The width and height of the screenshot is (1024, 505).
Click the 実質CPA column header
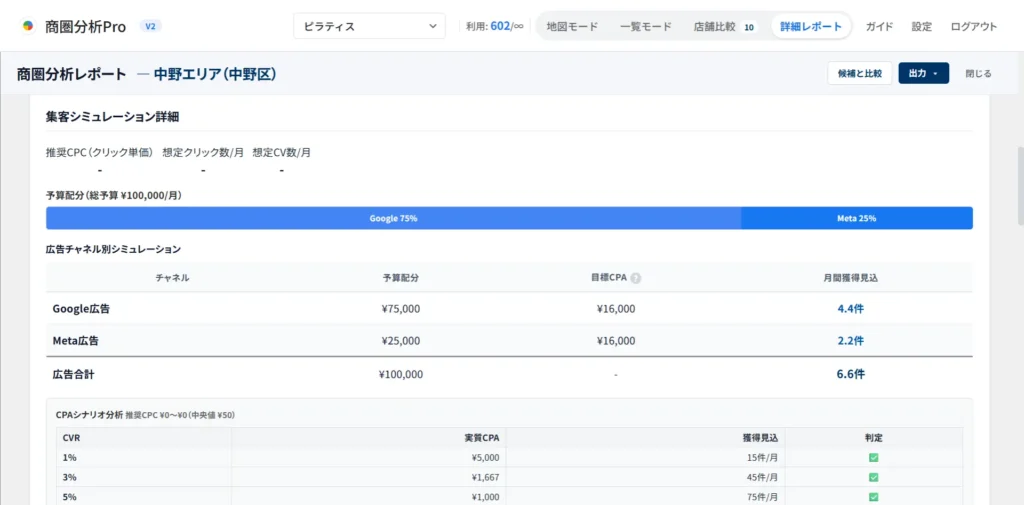(x=484, y=438)
